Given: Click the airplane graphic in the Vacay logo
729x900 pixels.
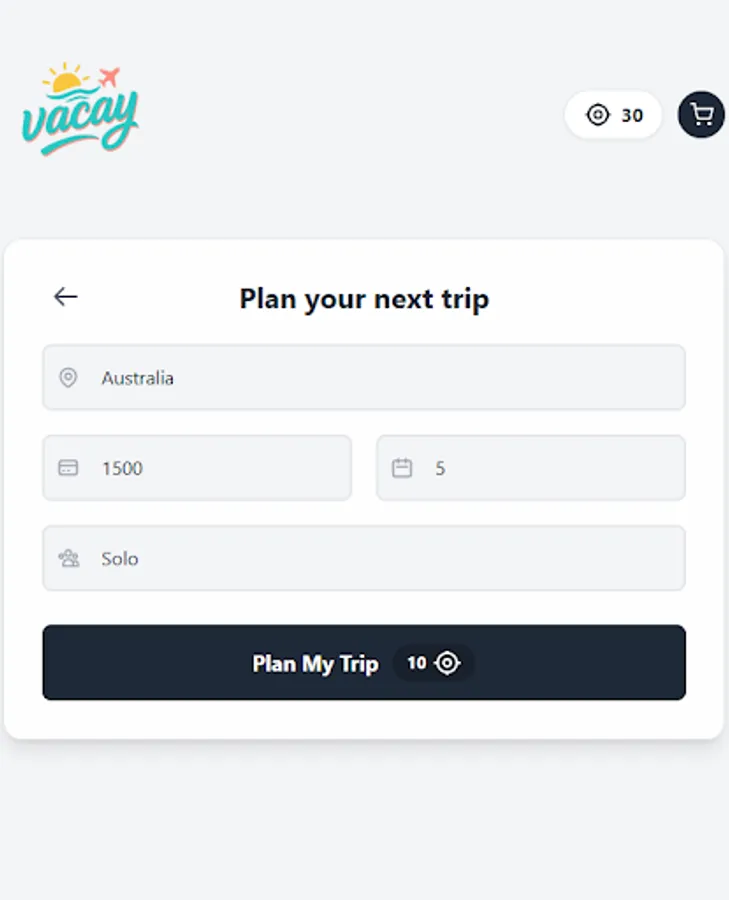Looking at the screenshot, I should pos(109,77).
